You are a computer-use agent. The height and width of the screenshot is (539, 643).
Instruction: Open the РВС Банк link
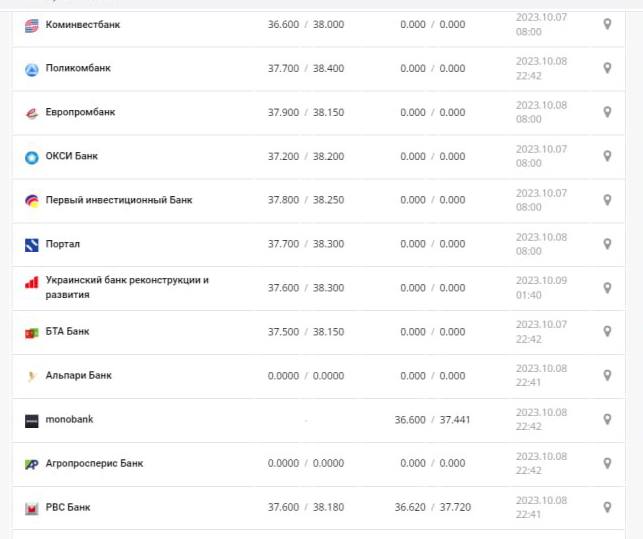point(68,507)
